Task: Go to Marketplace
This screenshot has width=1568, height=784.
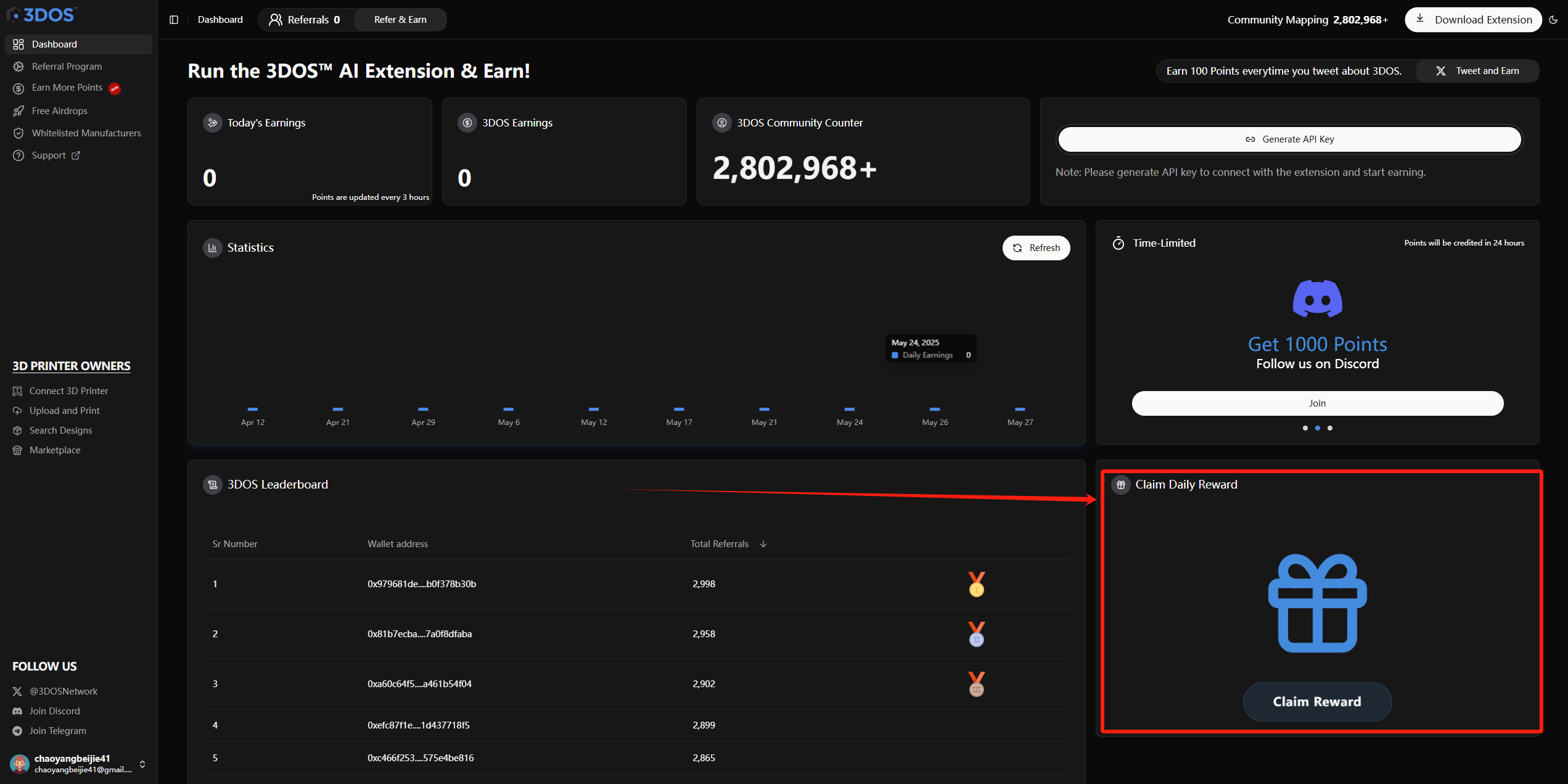Action: pos(55,450)
